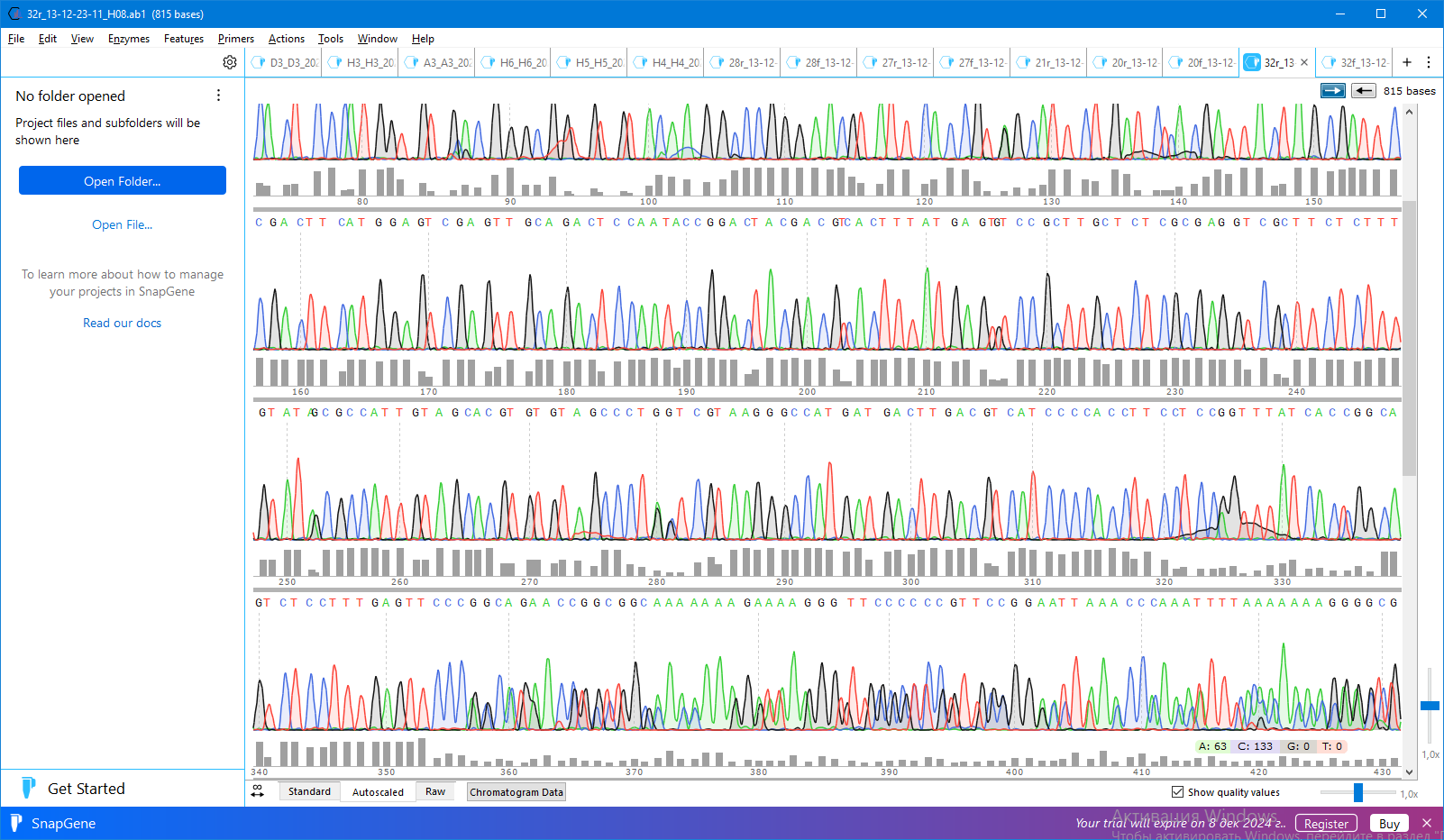Image resolution: width=1444 pixels, height=840 pixels.
Task: Open the Enzymes menu
Action: [129, 39]
